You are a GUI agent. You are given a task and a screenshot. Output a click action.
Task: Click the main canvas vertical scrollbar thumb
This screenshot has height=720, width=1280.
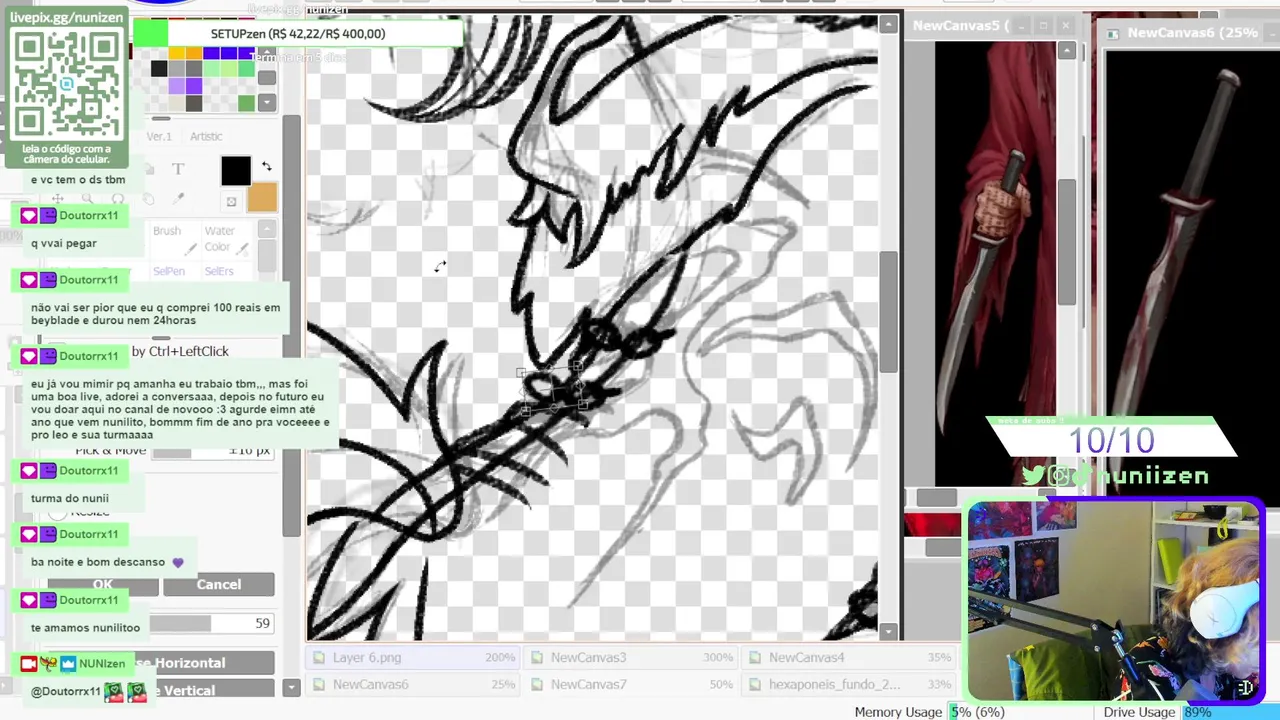point(888,312)
